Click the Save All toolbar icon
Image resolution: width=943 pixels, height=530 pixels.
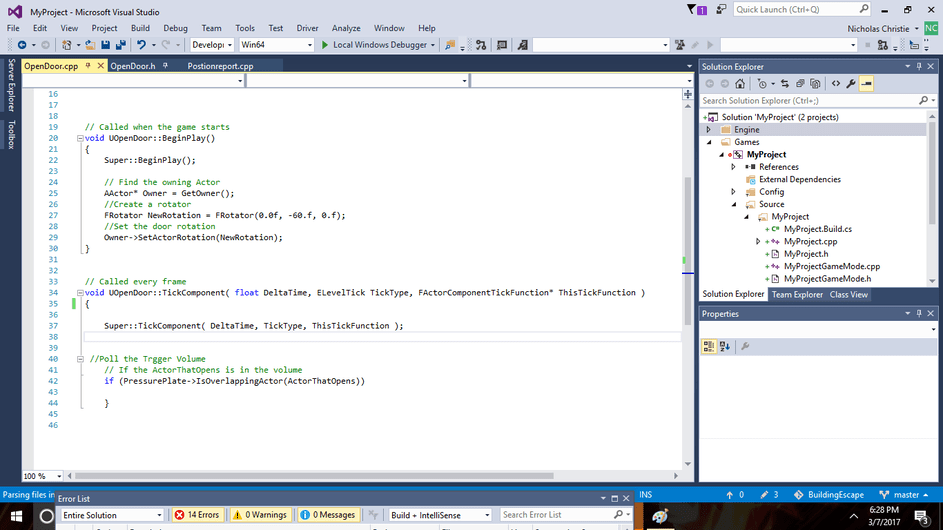[x=121, y=45]
